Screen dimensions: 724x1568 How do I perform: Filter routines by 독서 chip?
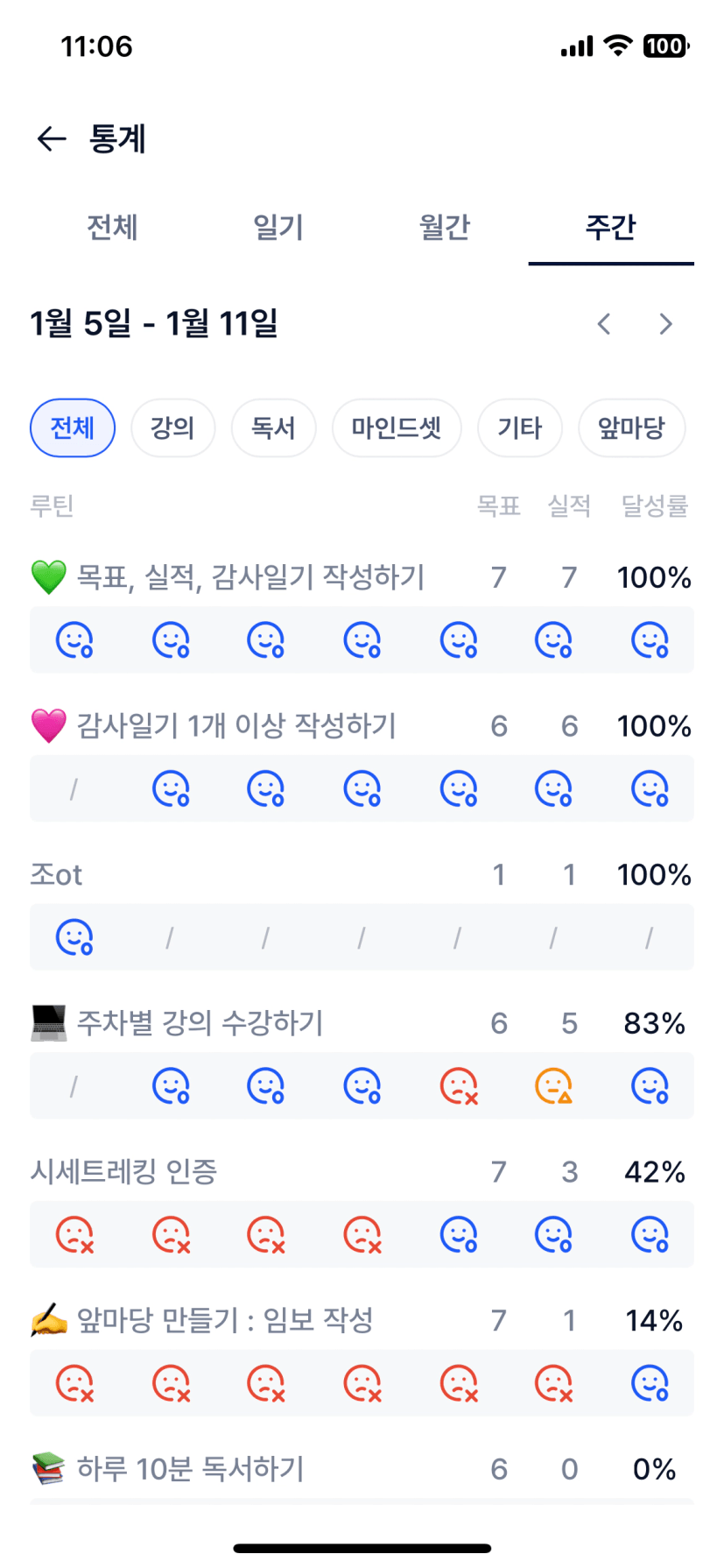(273, 428)
